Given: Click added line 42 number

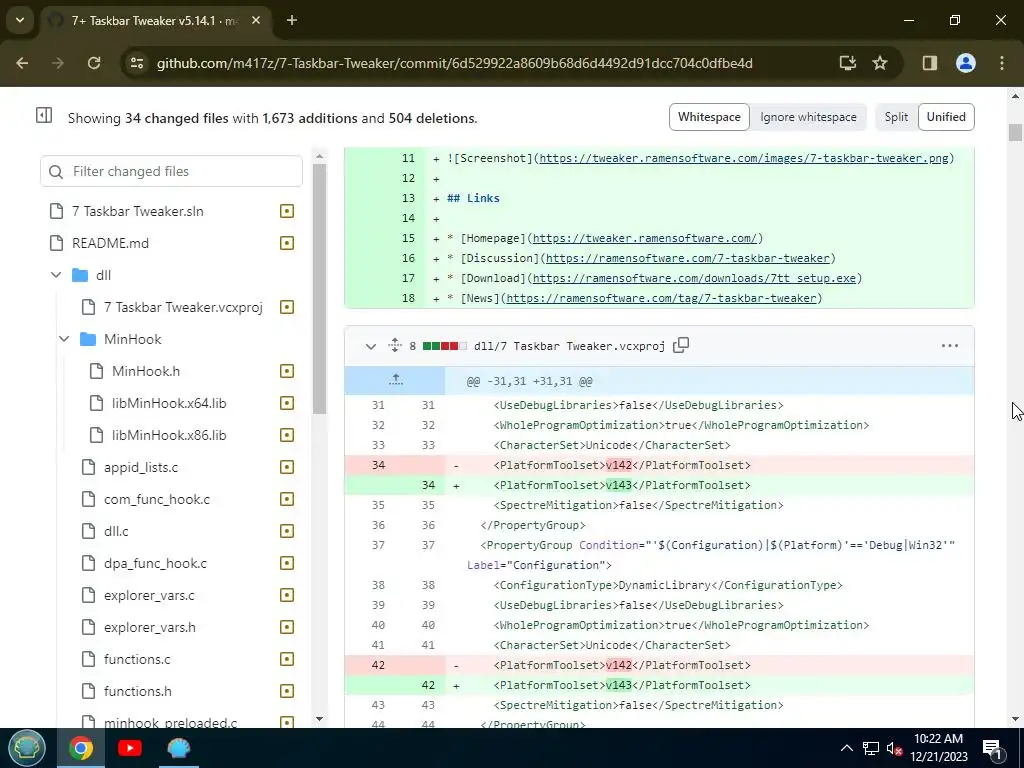Looking at the screenshot, I should tap(428, 685).
